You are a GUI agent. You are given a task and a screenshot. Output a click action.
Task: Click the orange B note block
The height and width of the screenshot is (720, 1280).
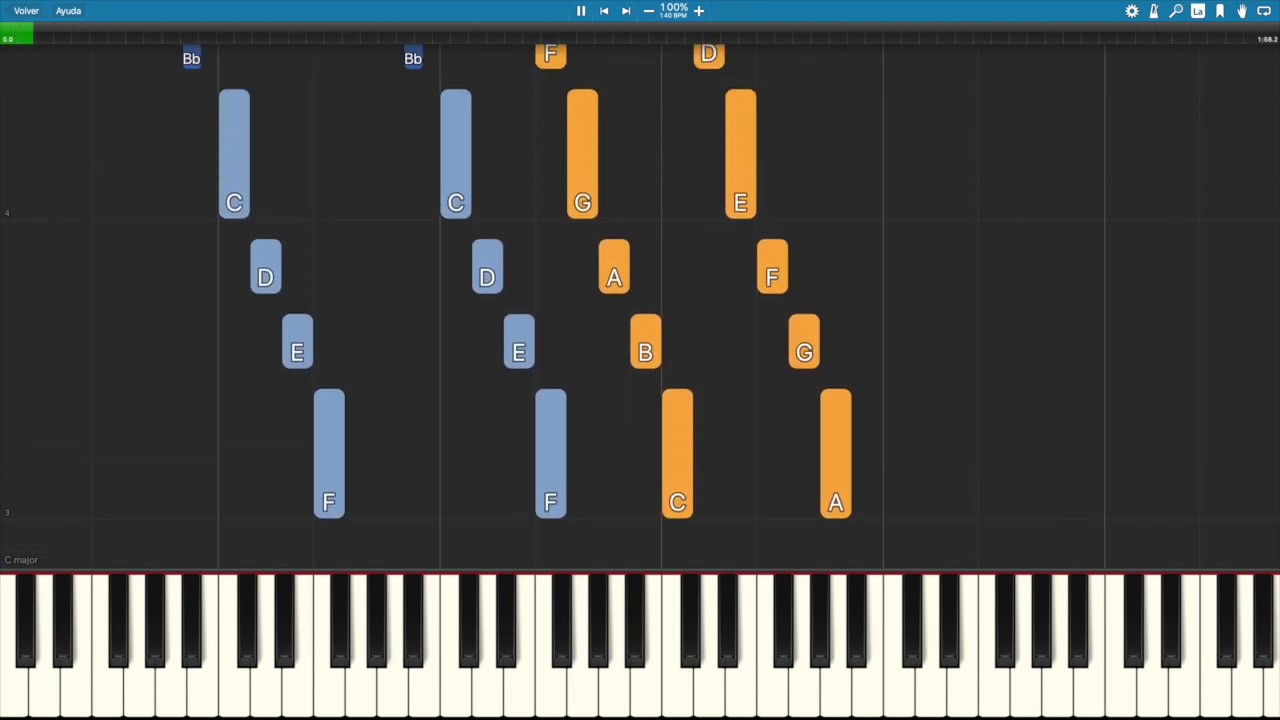(x=646, y=341)
